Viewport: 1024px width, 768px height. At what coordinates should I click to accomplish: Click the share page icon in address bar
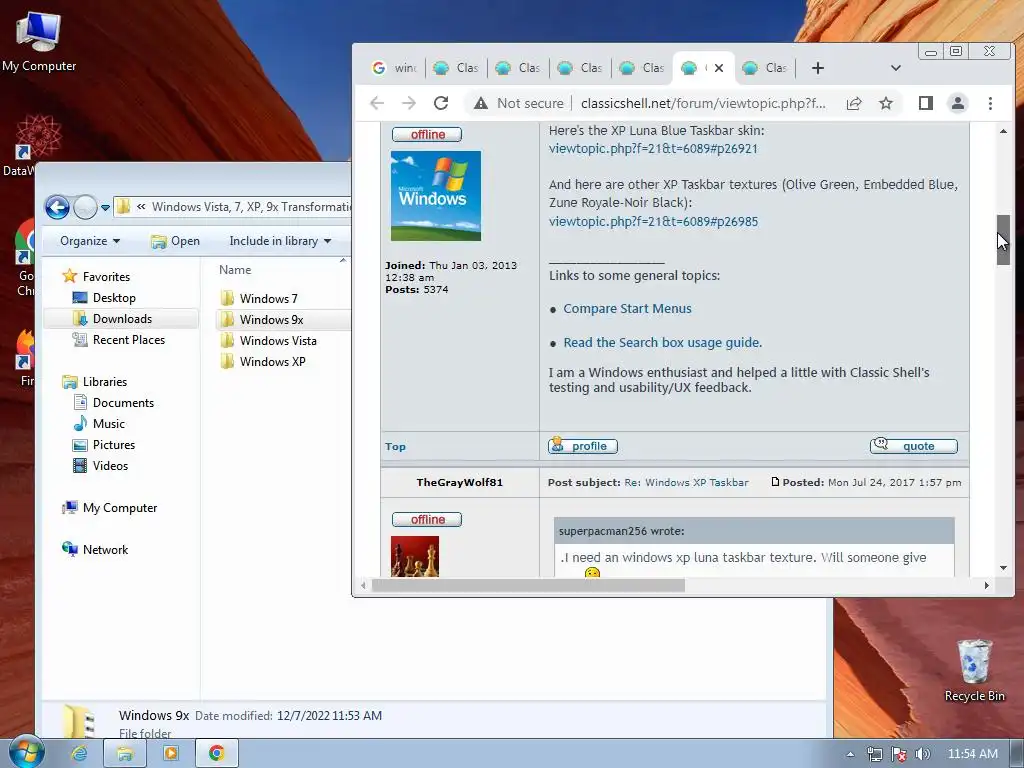point(854,103)
